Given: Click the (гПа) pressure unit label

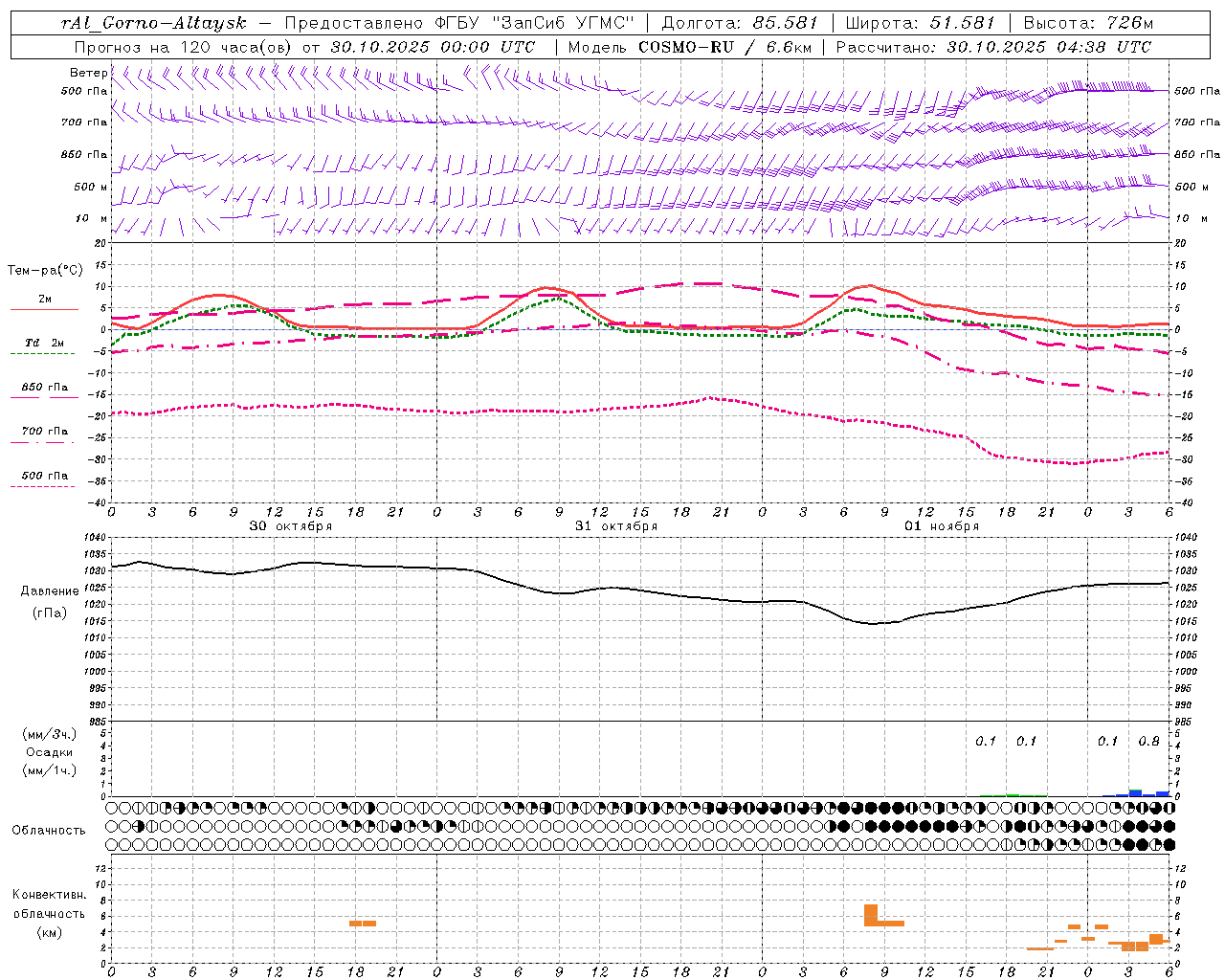Looking at the screenshot, I should click(x=50, y=612).
